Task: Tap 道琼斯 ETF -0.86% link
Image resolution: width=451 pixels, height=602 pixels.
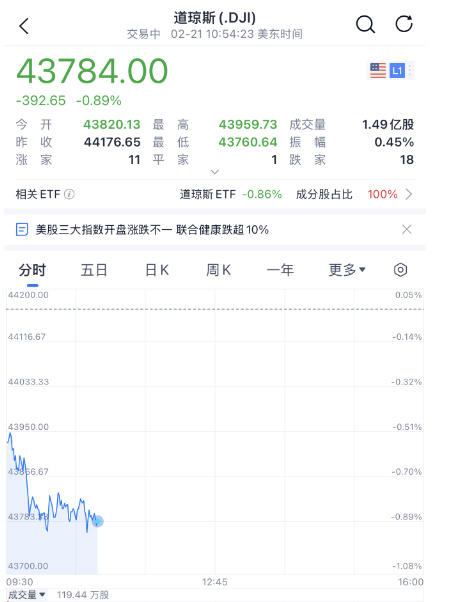Action: coord(231,194)
